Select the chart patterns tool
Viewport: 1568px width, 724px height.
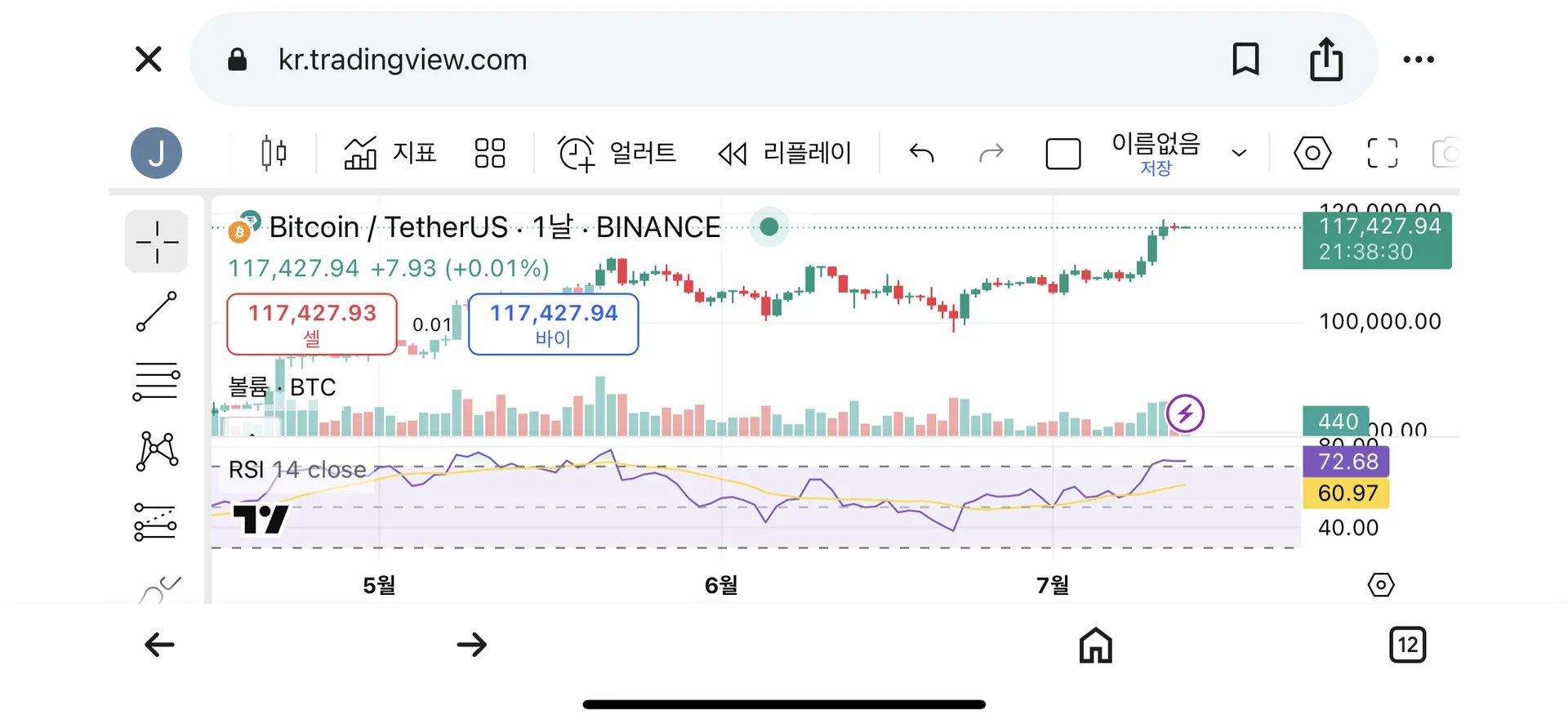click(156, 451)
